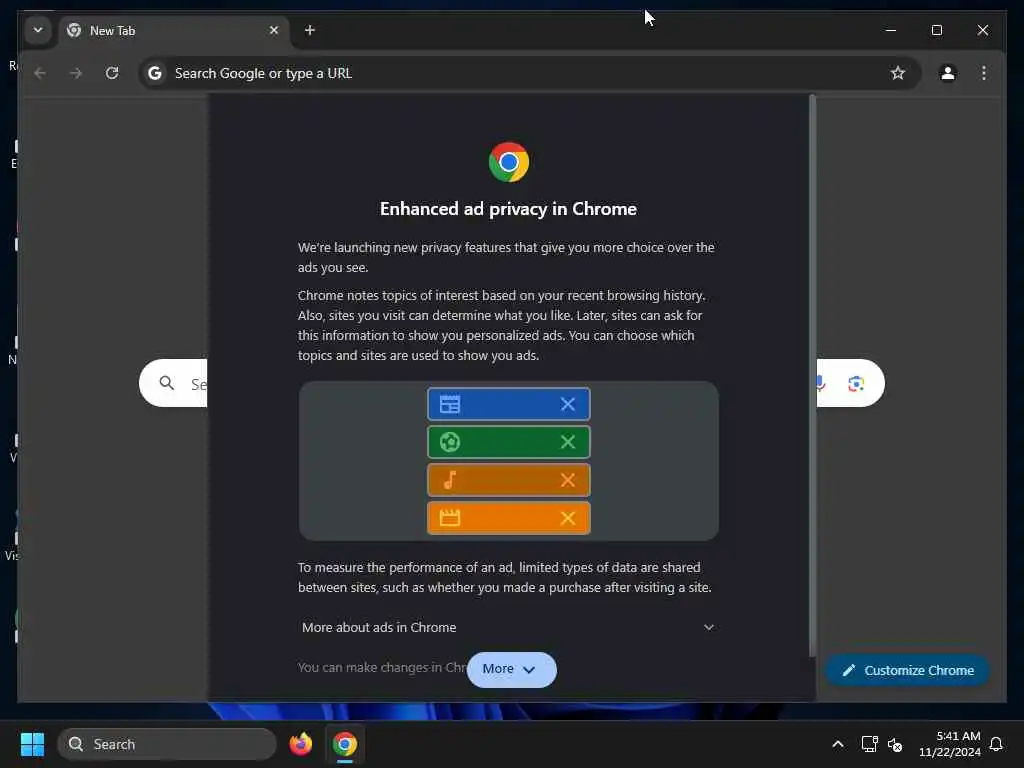This screenshot has width=1024, height=768.
Task: Open the notifications bell icon
Action: tap(996, 744)
